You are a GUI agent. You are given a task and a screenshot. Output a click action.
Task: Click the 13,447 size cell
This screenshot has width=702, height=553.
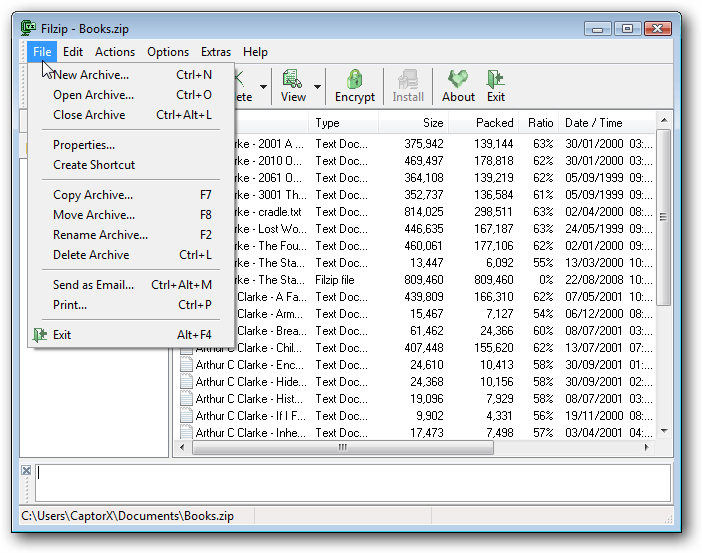(427, 263)
